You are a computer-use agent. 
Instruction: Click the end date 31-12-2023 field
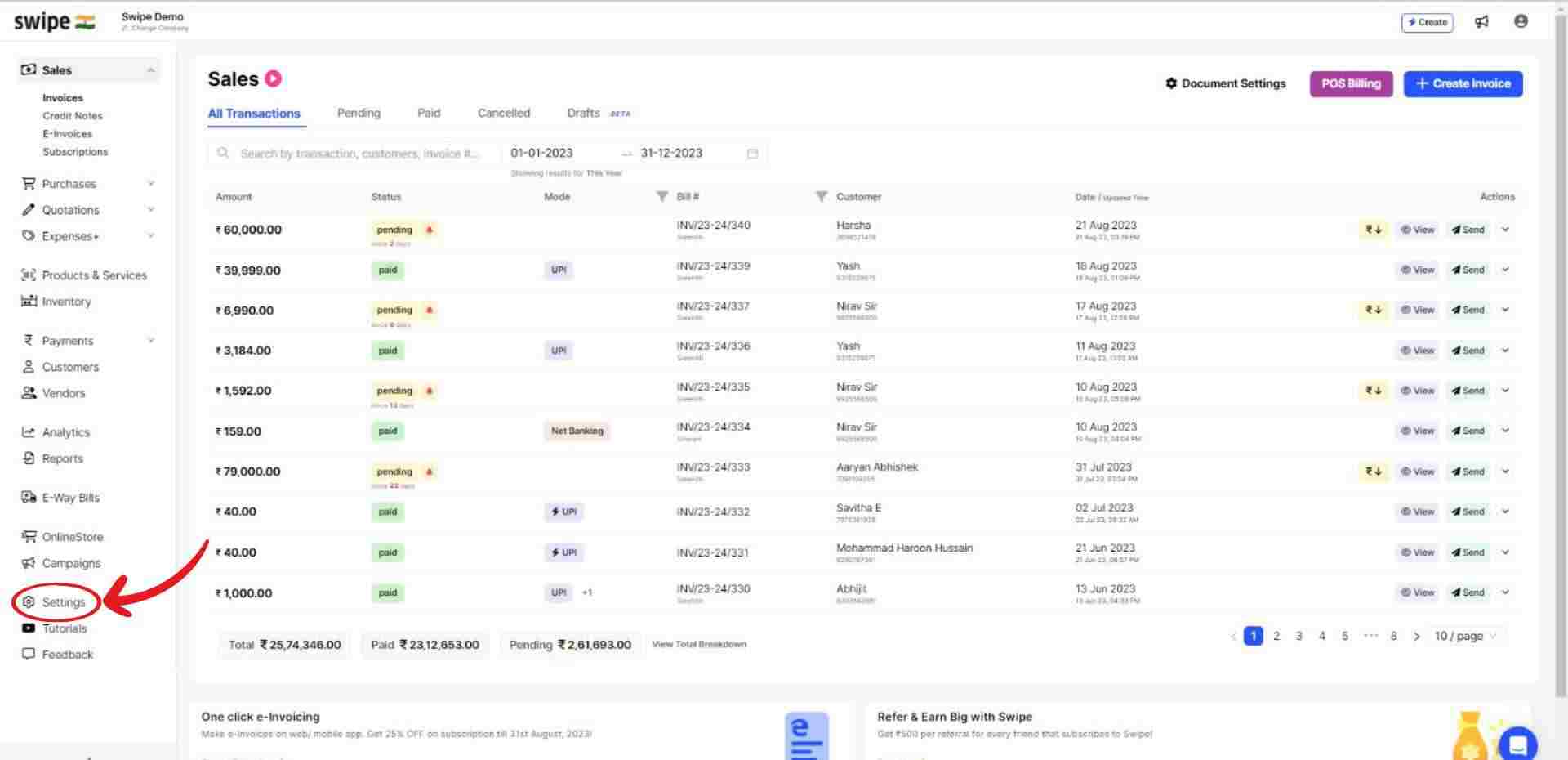click(671, 153)
